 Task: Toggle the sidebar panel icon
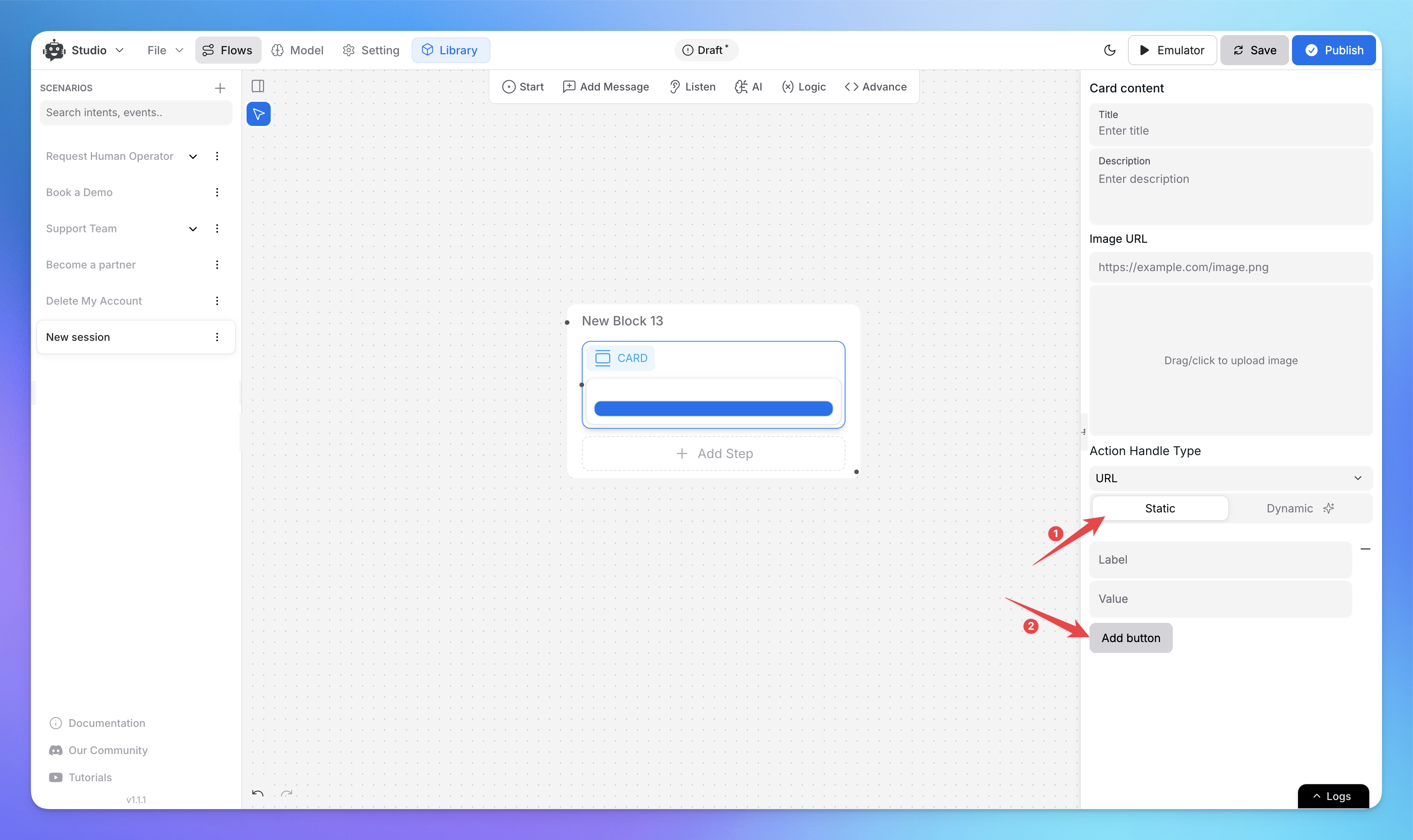pyautogui.click(x=258, y=86)
